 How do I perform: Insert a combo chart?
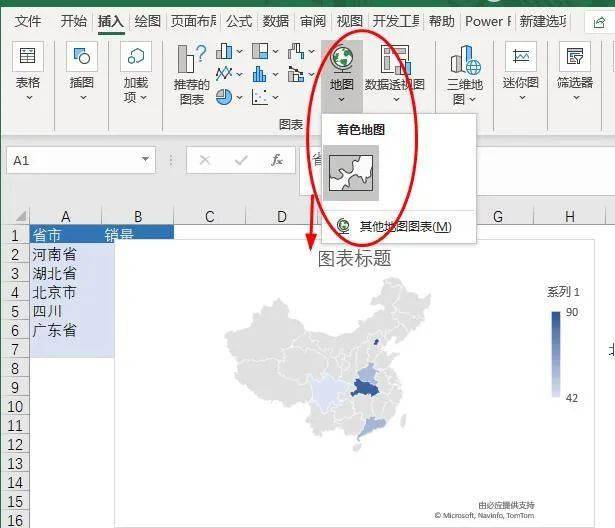pos(296,74)
